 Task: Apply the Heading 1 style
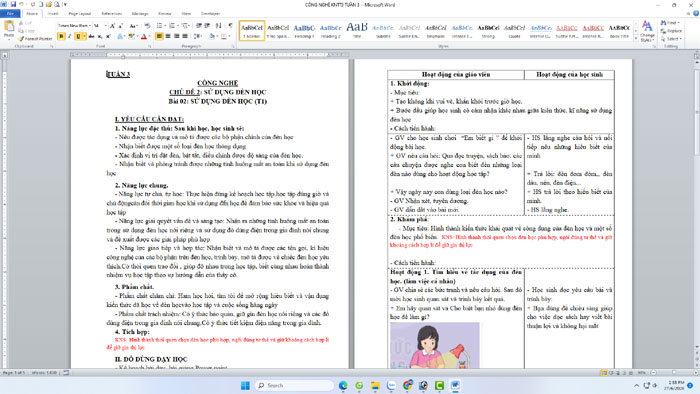tap(304, 30)
